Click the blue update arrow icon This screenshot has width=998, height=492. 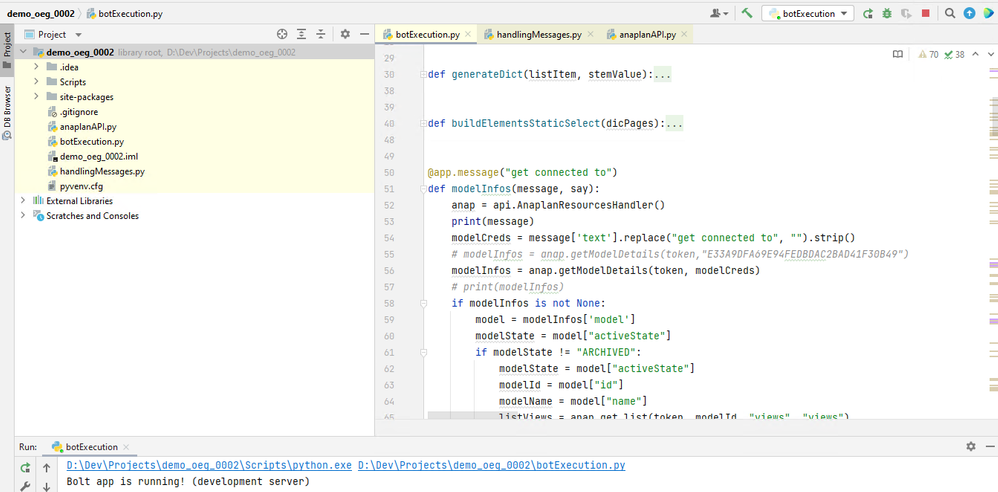(969, 13)
